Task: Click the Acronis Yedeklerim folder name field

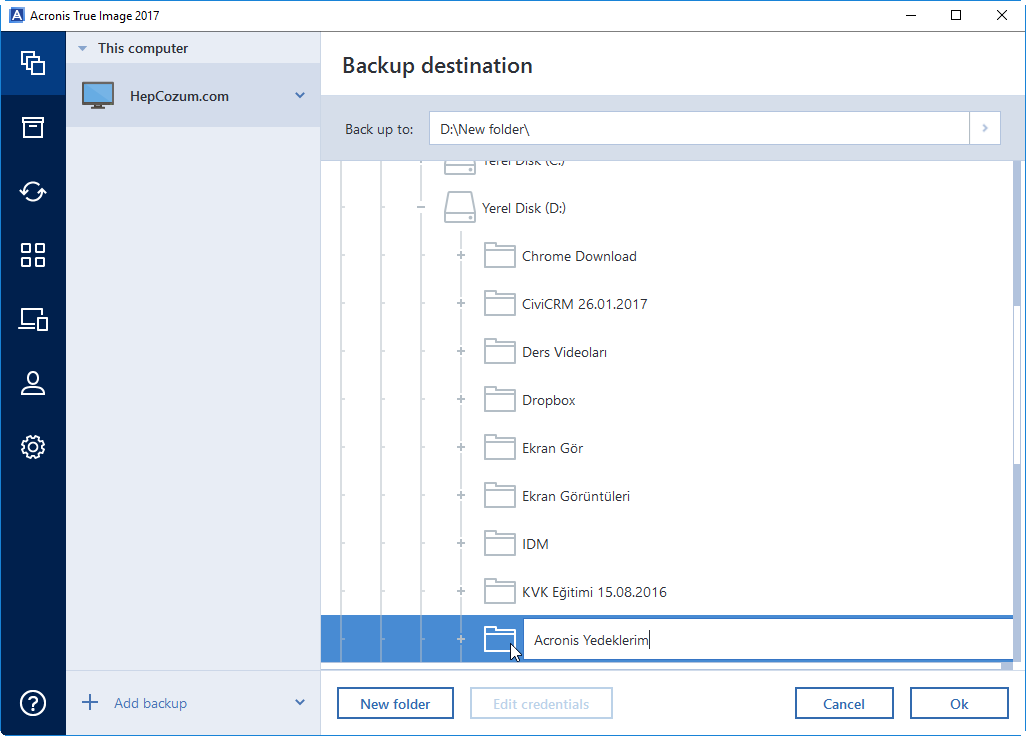Action: pyautogui.click(x=768, y=639)
